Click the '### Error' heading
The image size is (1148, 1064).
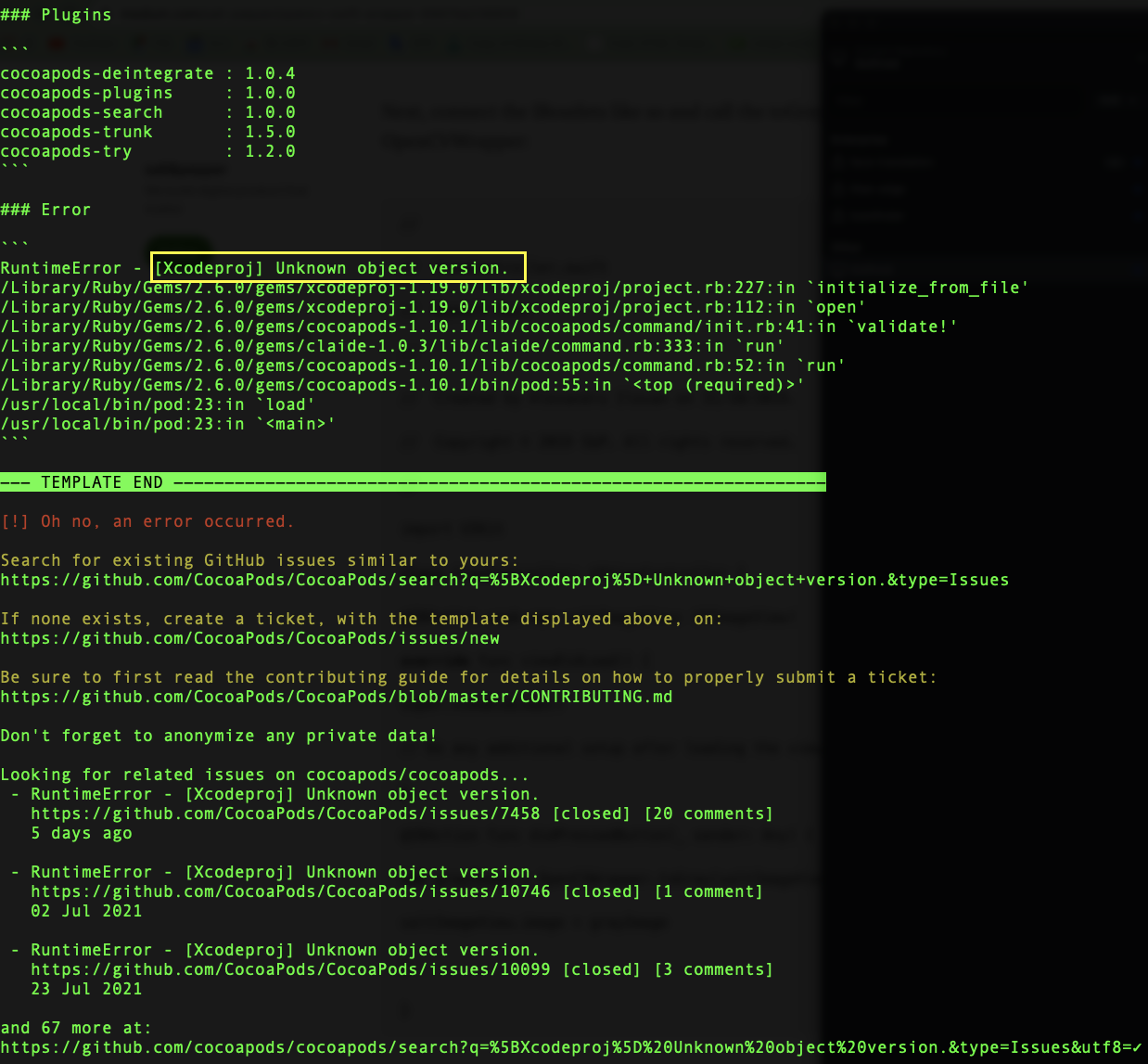pos(45,210)
